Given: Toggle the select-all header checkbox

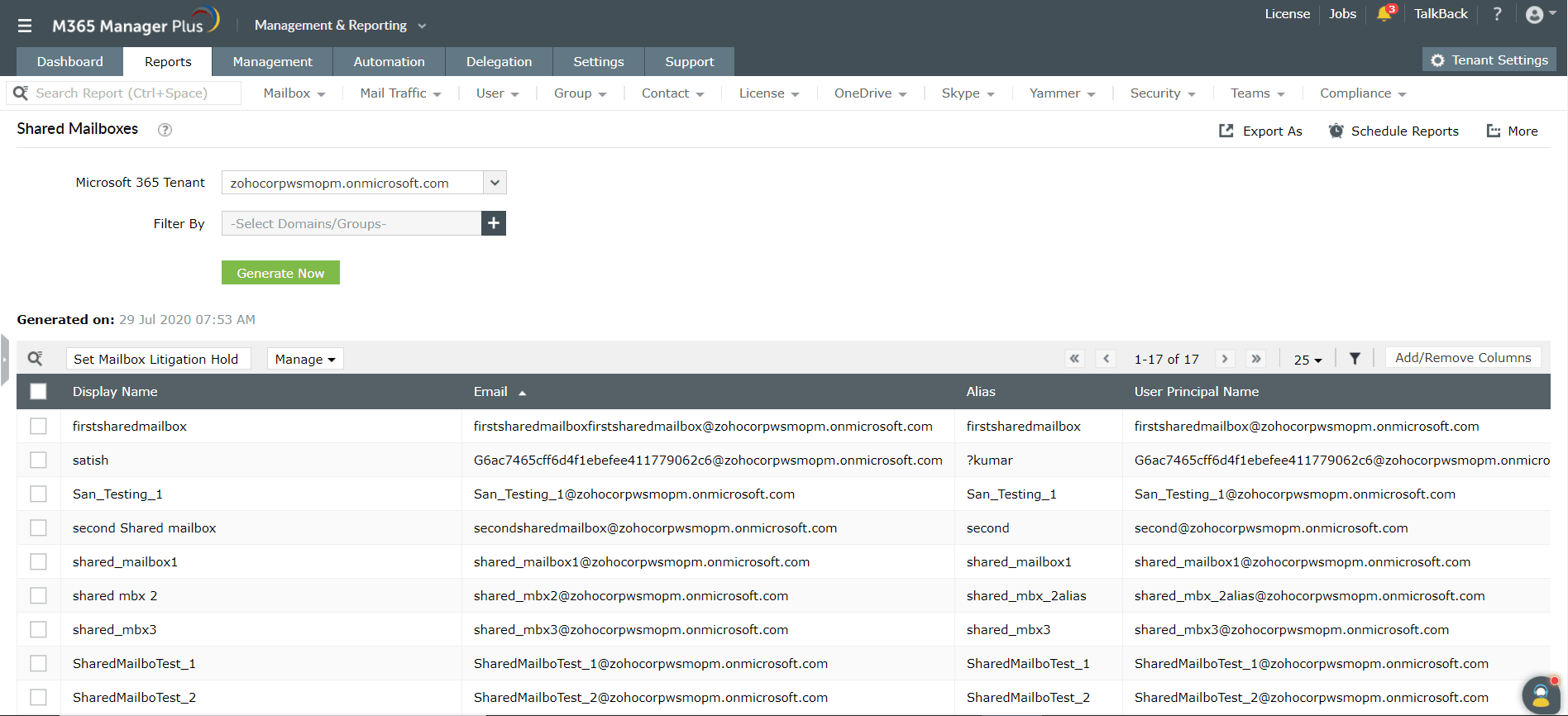Looking at the screenshot, I should [38, 391].
